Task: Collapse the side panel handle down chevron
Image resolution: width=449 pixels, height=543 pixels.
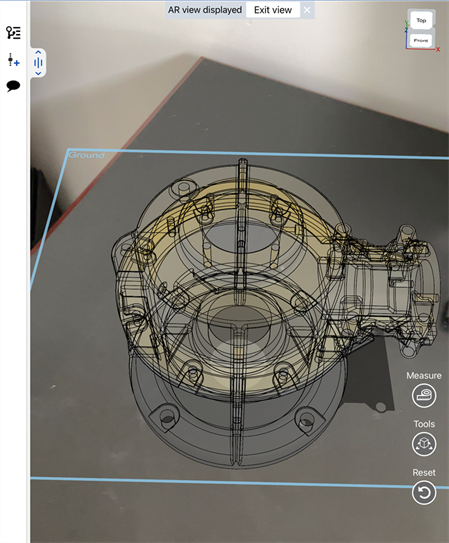Action: coord(38,73)
